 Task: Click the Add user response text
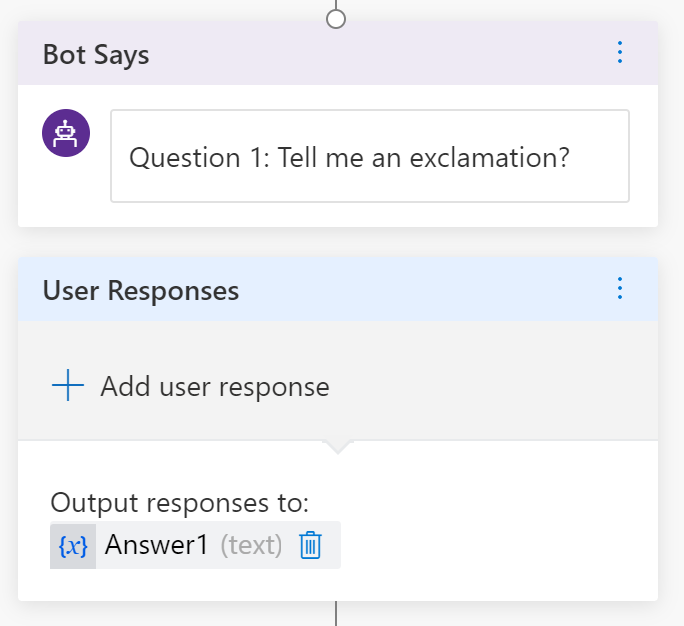click(214, 386)
